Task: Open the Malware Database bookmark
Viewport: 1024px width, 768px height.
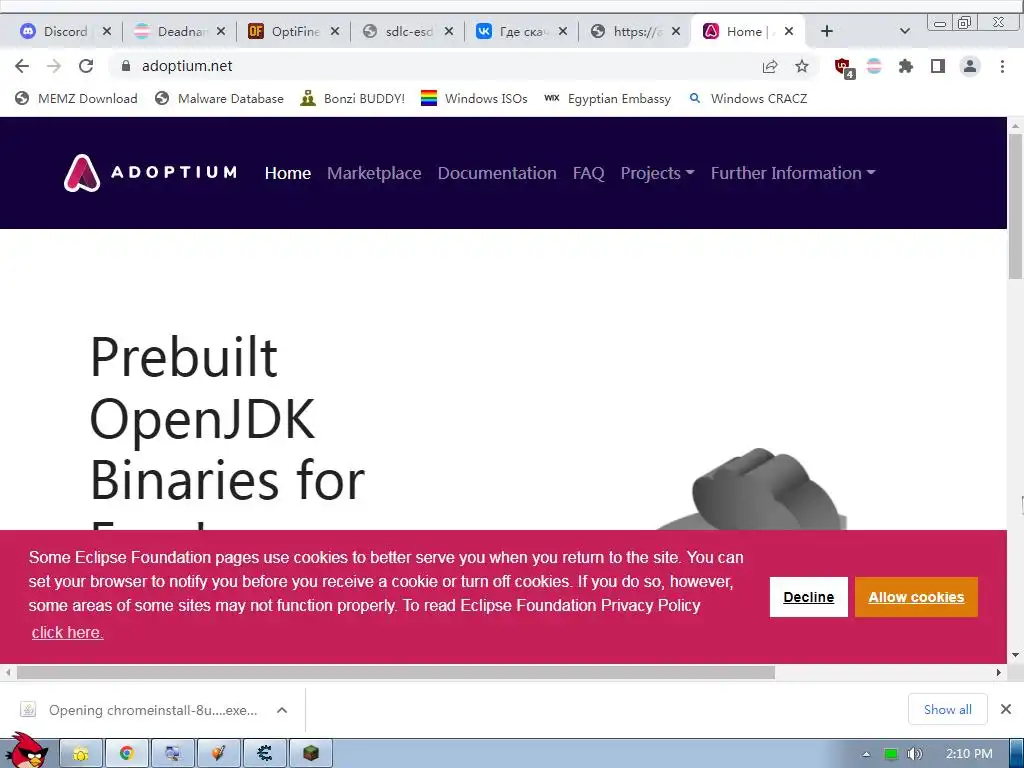Action: point(219,99)
